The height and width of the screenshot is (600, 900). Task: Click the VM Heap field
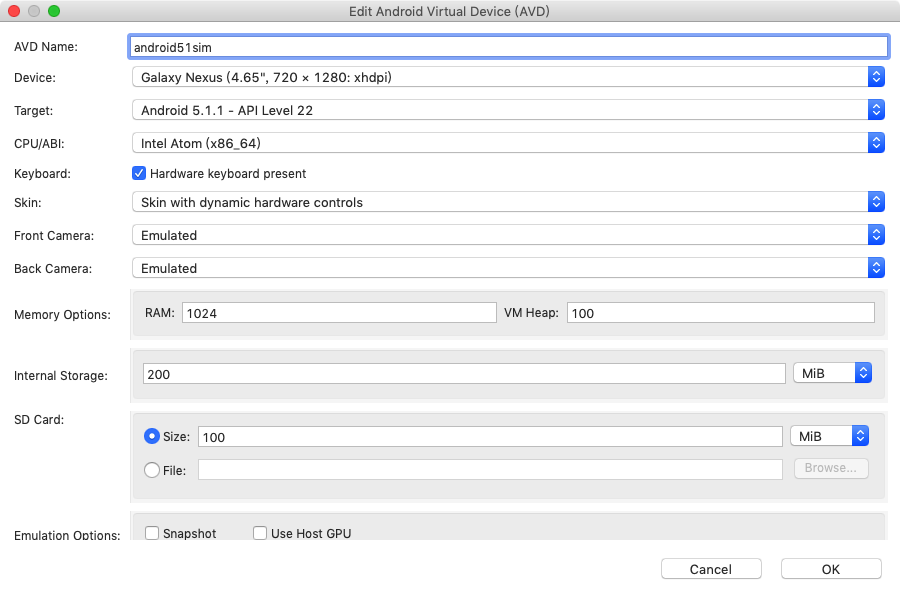click(x=720, y=313)
